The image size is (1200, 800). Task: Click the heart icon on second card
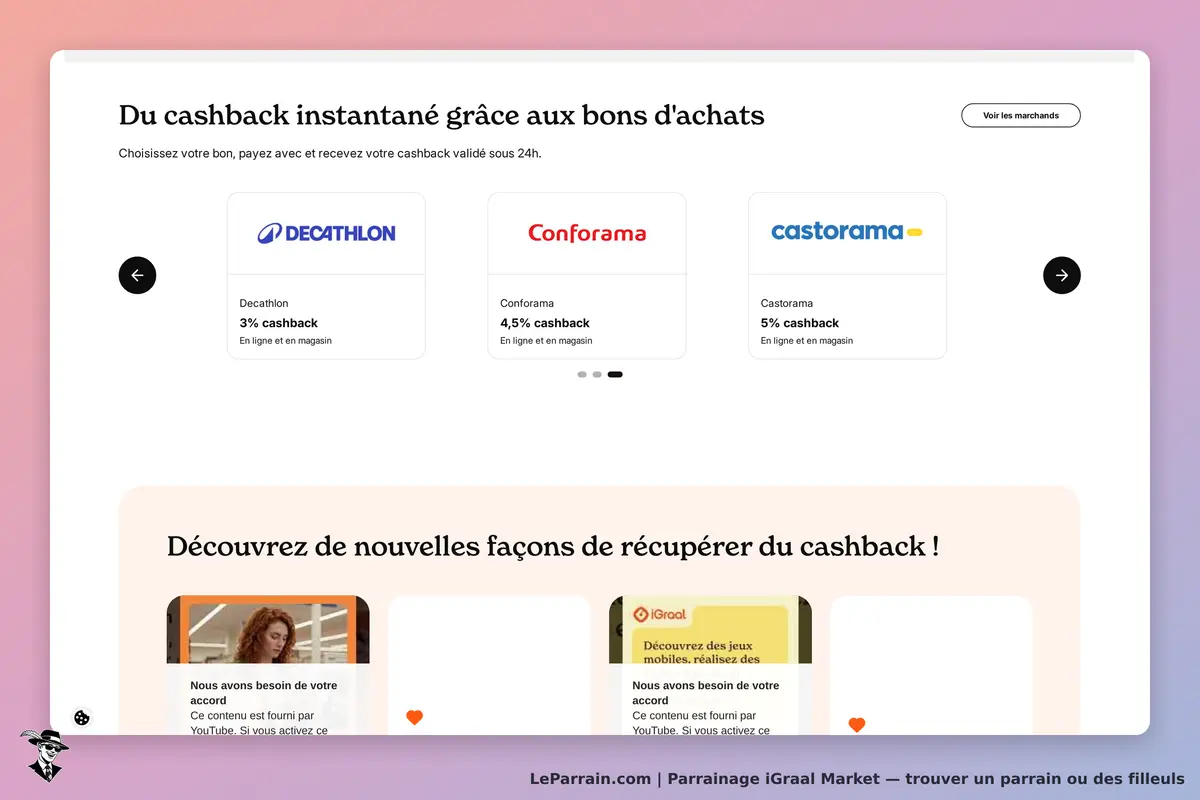click(x=414, y=717)
